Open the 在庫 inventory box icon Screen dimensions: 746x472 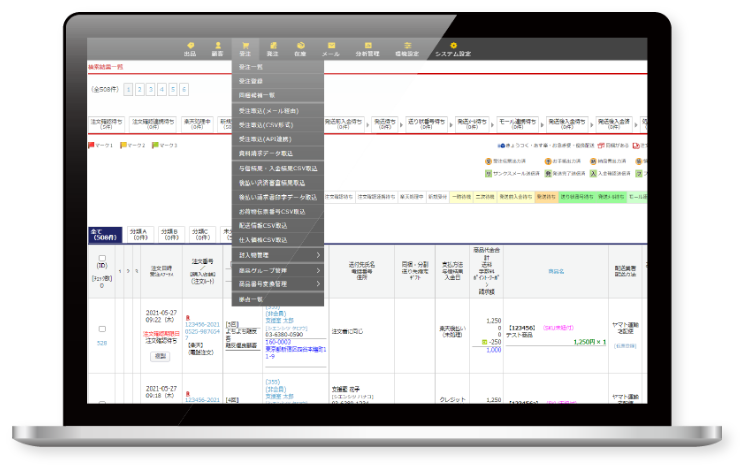300,49
